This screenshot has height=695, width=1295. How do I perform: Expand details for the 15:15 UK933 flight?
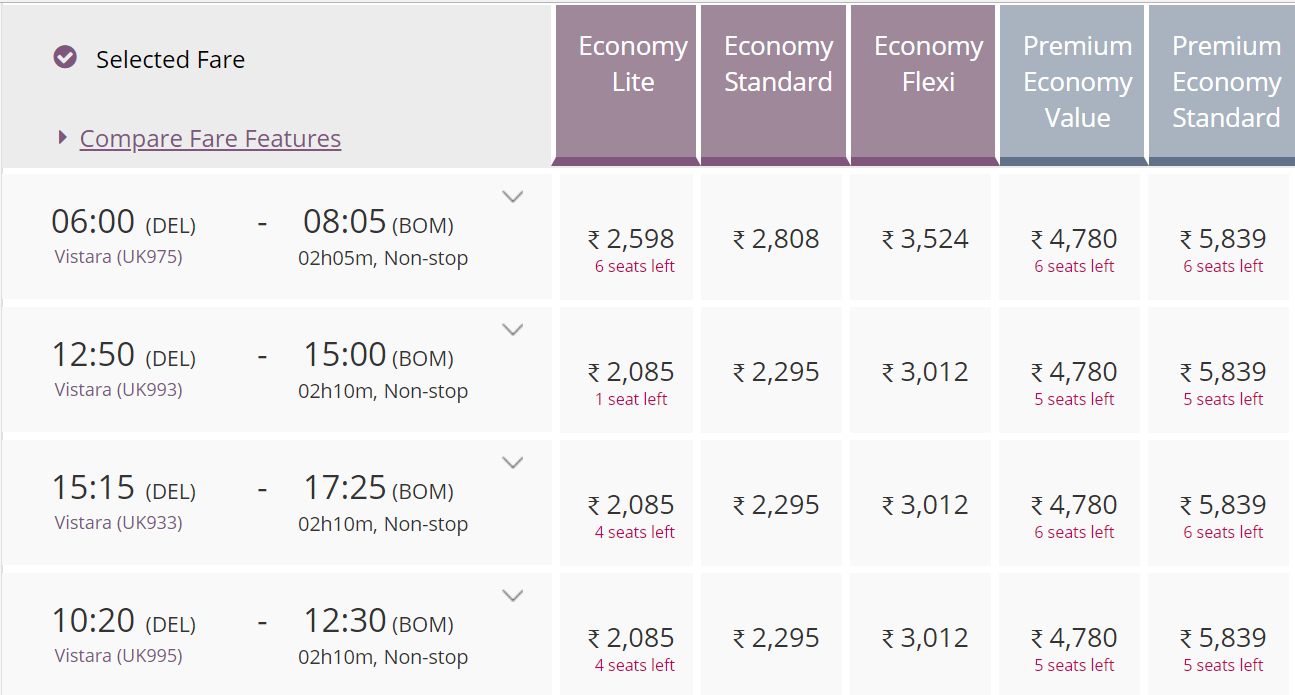click(x=513, y=463)
